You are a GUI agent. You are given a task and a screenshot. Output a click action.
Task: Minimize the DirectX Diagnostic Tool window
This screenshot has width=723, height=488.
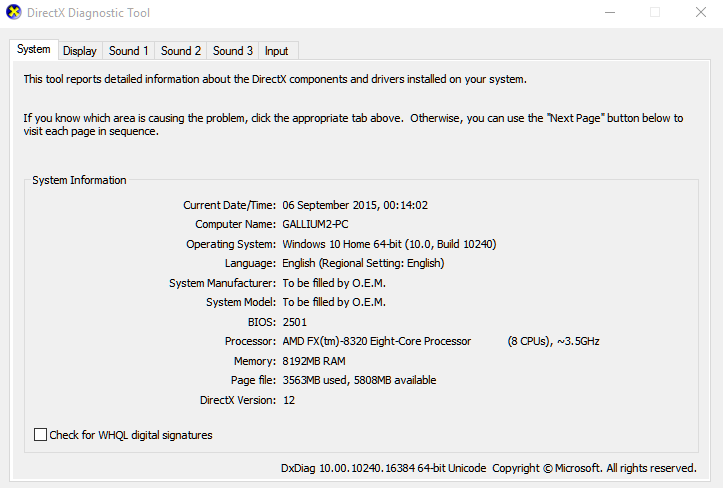(610, 12)
